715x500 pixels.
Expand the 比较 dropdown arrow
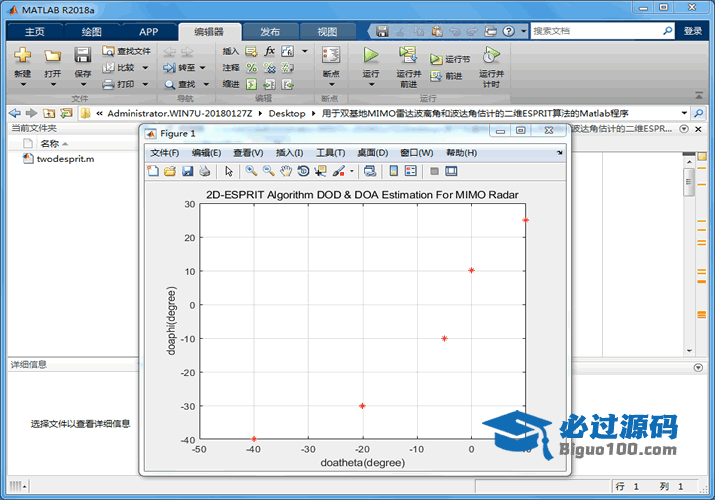(145, 68)
